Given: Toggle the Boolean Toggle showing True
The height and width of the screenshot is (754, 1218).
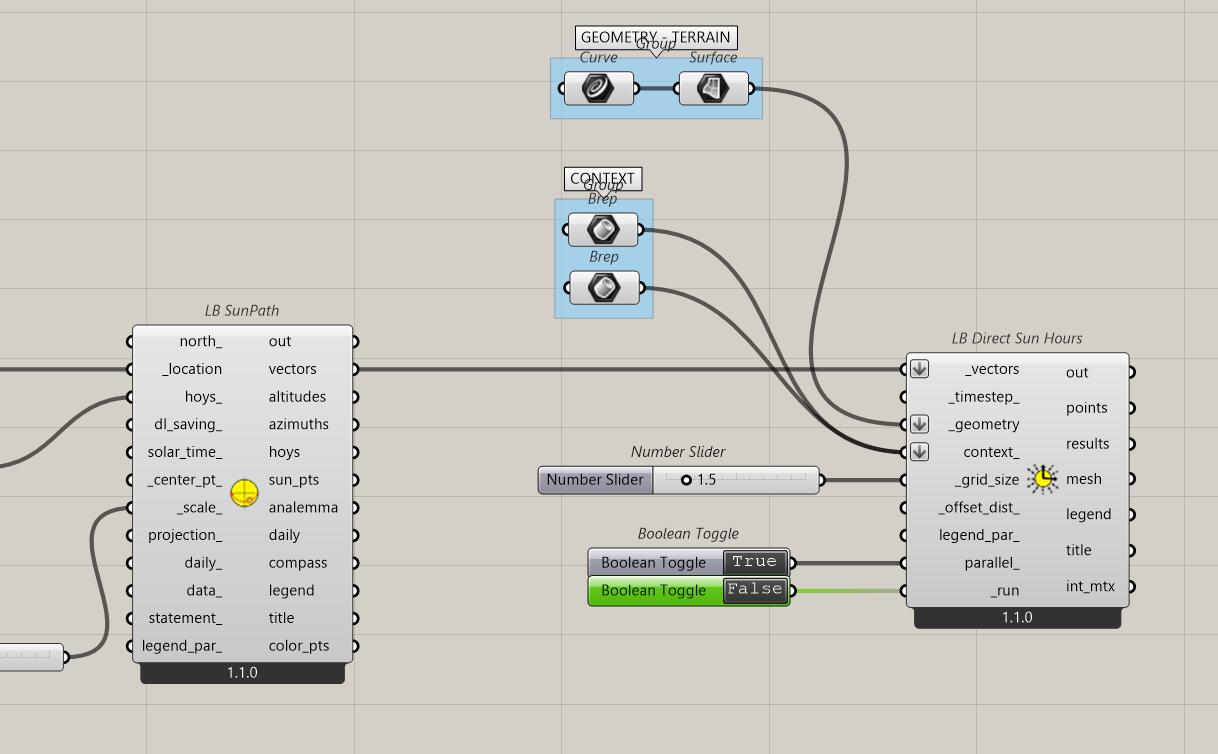Looking at the screenshot, I should [x=754, y=562].
